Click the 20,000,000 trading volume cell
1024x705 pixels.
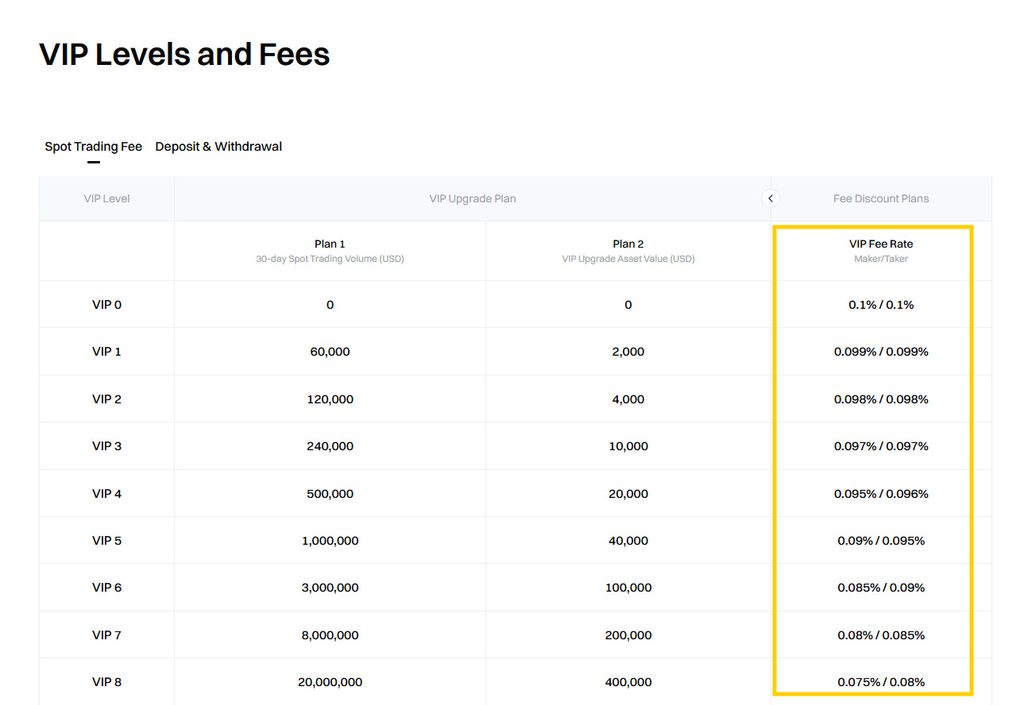(x=330, y=682)
